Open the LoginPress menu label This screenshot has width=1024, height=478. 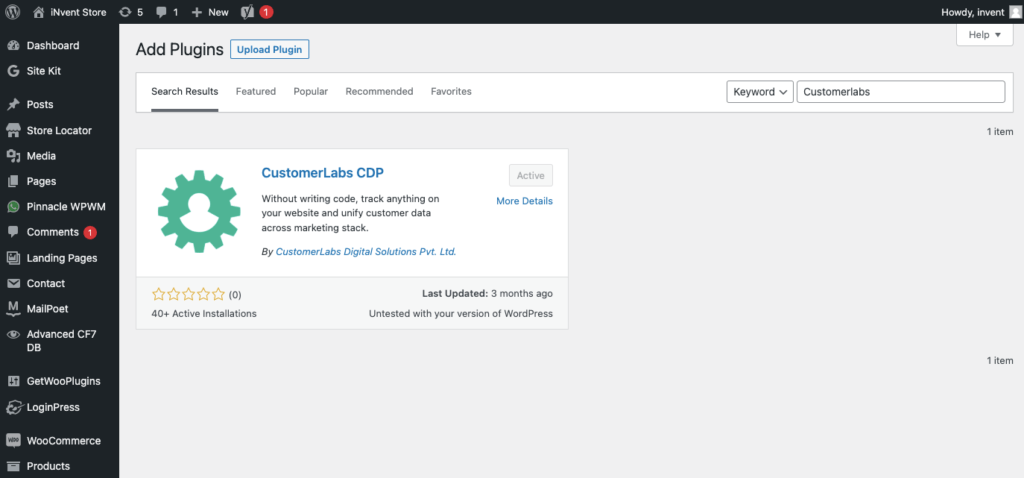tap(53, 407)
